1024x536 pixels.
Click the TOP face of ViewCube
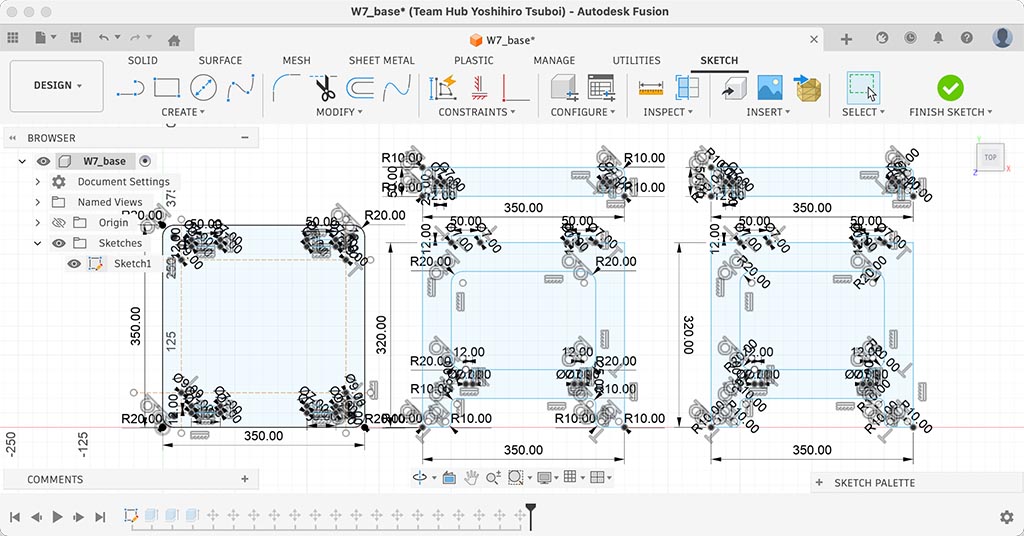tap(990, 157)
